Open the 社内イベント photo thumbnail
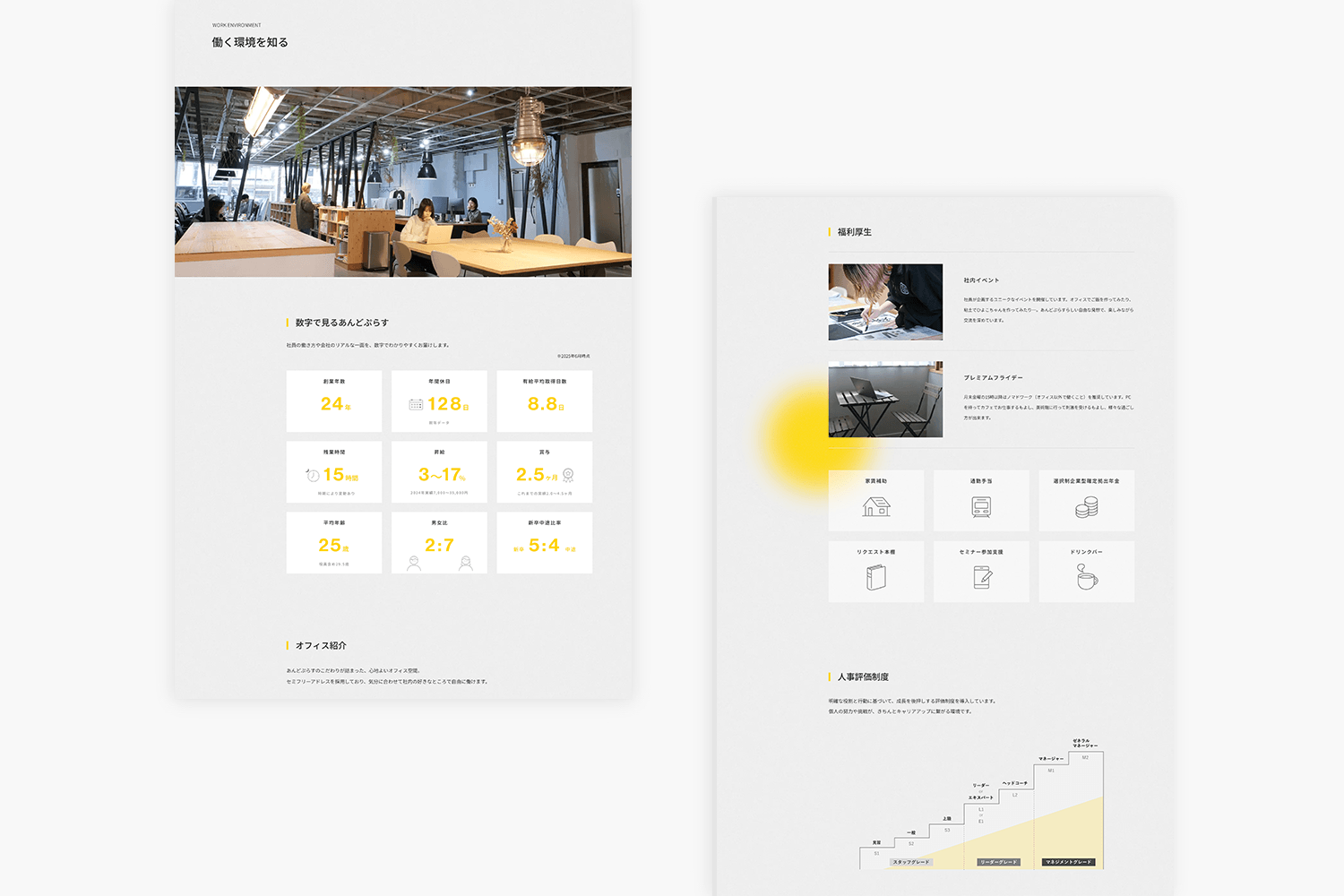This screenshot has width=1344, height=896. tap(885, 302)
